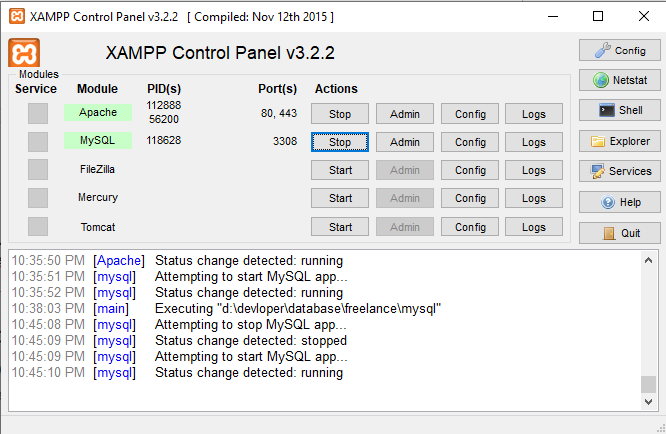Open Apache Admin page
Screen dimensions: 666x434
[405, 114]
